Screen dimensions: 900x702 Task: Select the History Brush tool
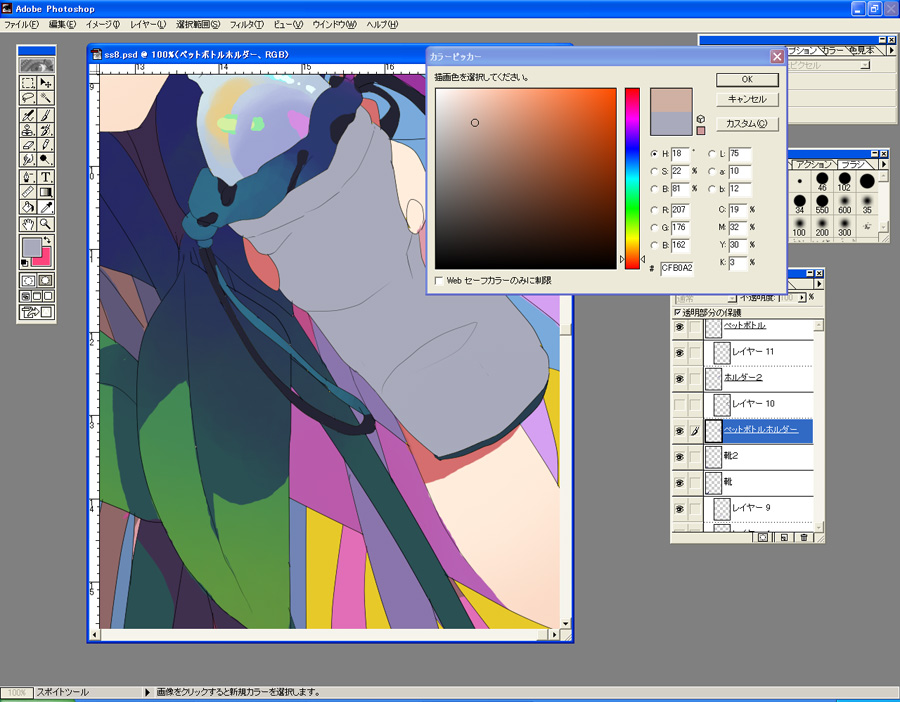click(x=45, y=130)
